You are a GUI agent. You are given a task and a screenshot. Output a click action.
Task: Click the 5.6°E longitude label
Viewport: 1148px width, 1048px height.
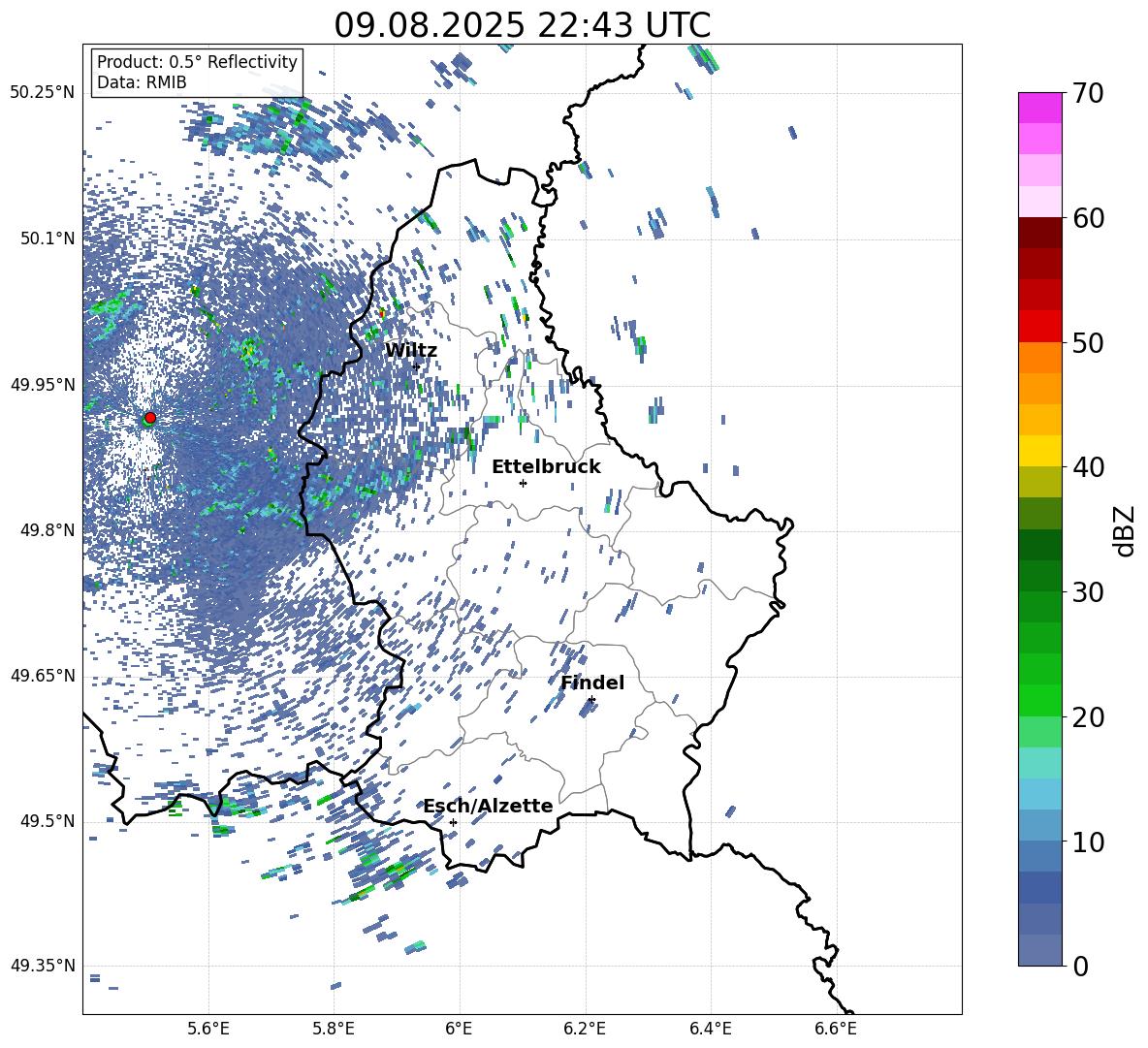click(x=208, y=1029)
